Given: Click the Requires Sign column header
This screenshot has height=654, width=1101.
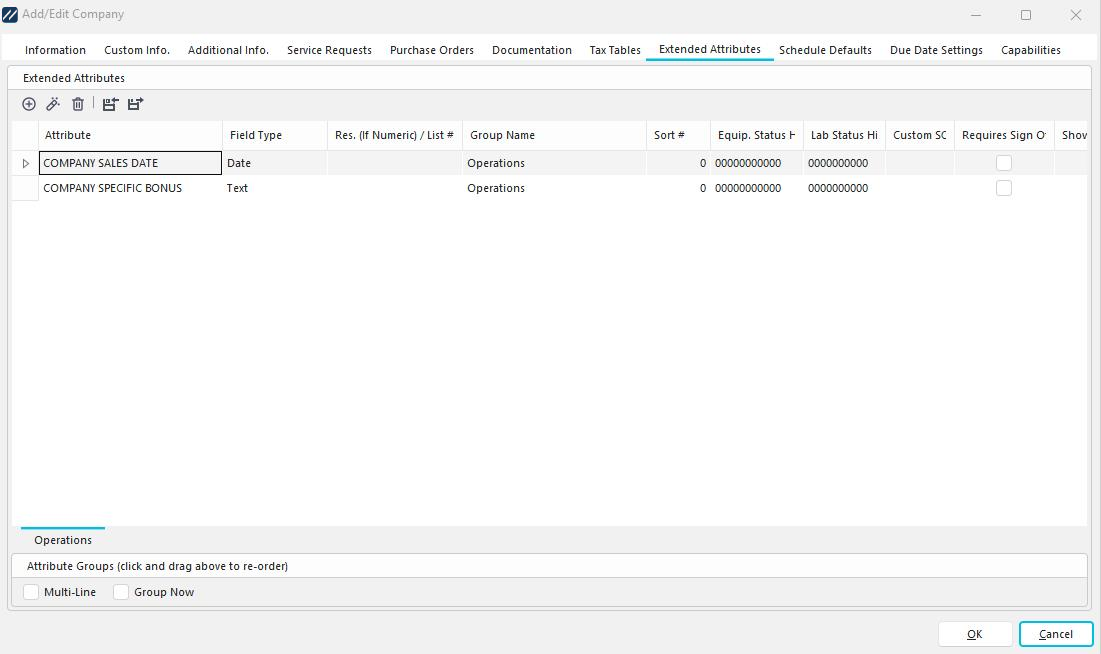Looking at the screenshot, I should coord(1004,135).
